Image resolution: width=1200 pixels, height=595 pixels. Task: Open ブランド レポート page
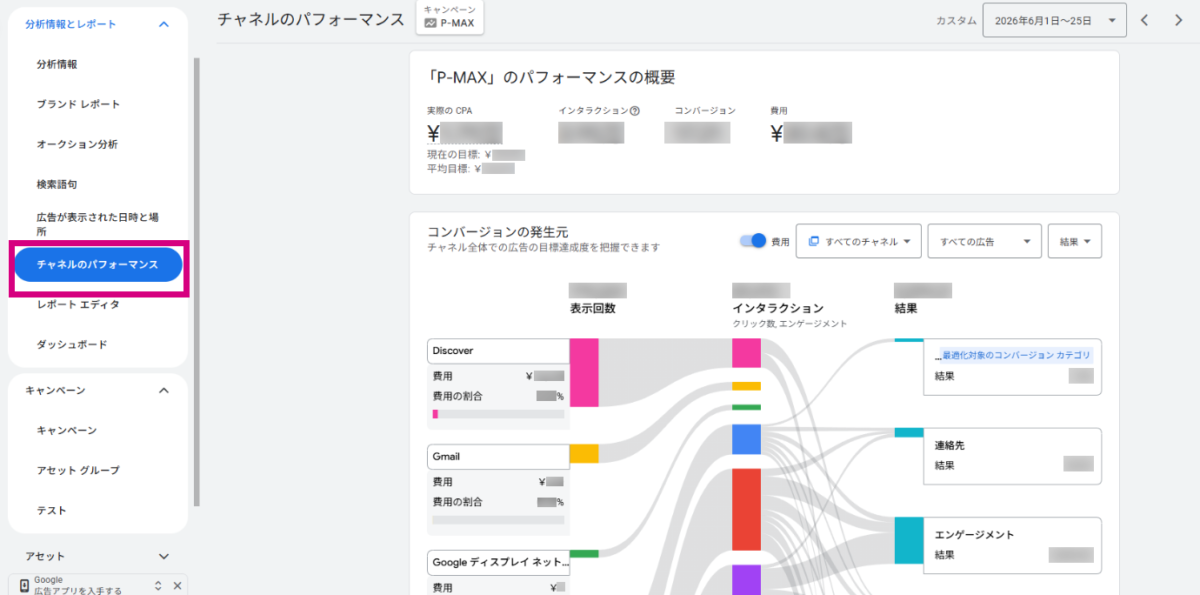coord(78,104)
